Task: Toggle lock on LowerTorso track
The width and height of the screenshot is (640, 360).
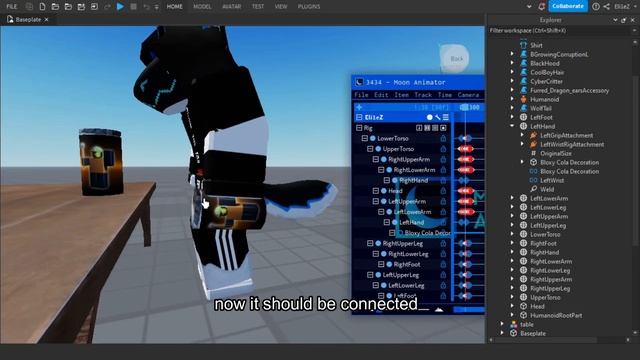Action: coord(443,138)
